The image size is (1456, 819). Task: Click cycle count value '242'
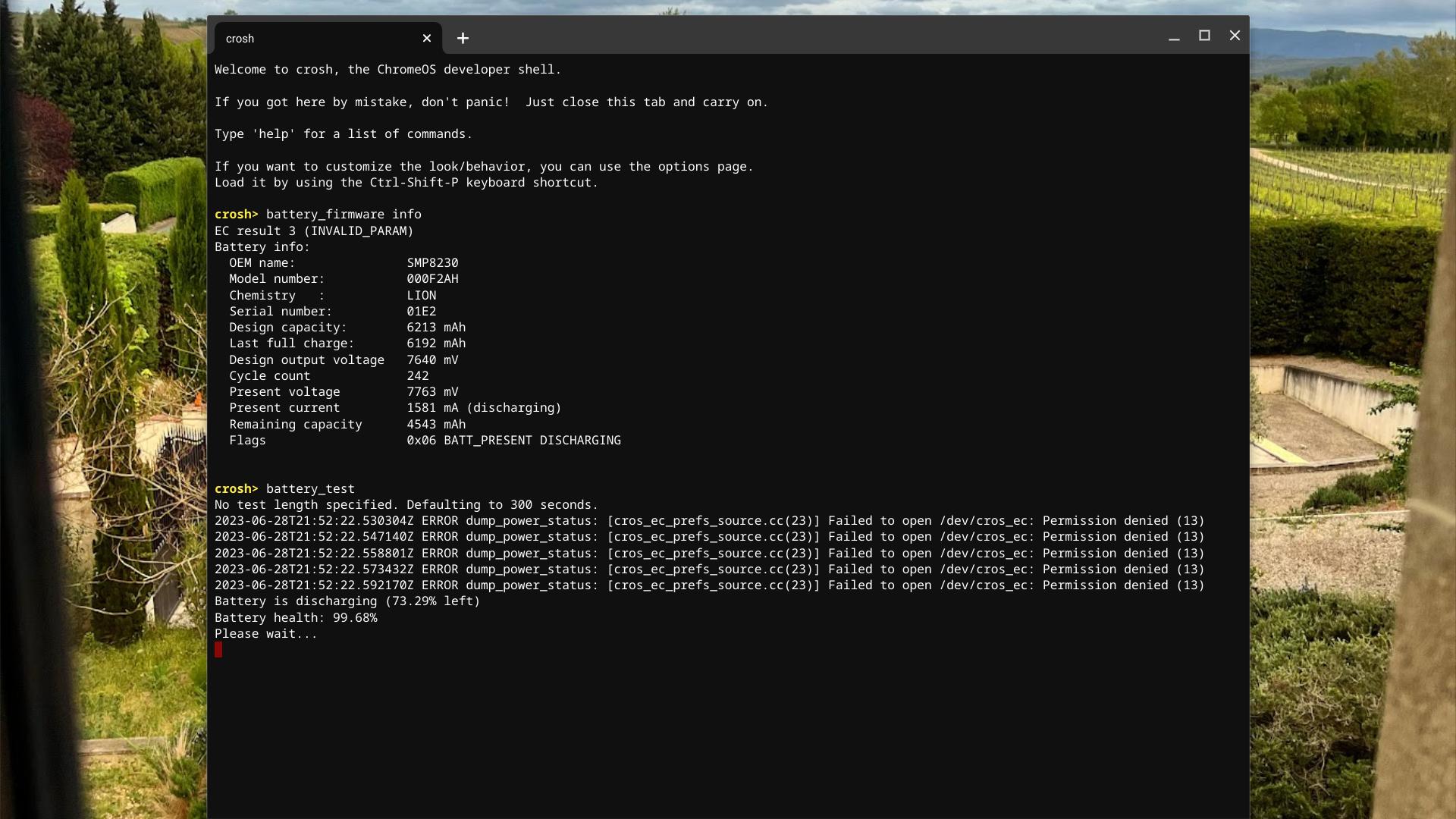[418, 376]
